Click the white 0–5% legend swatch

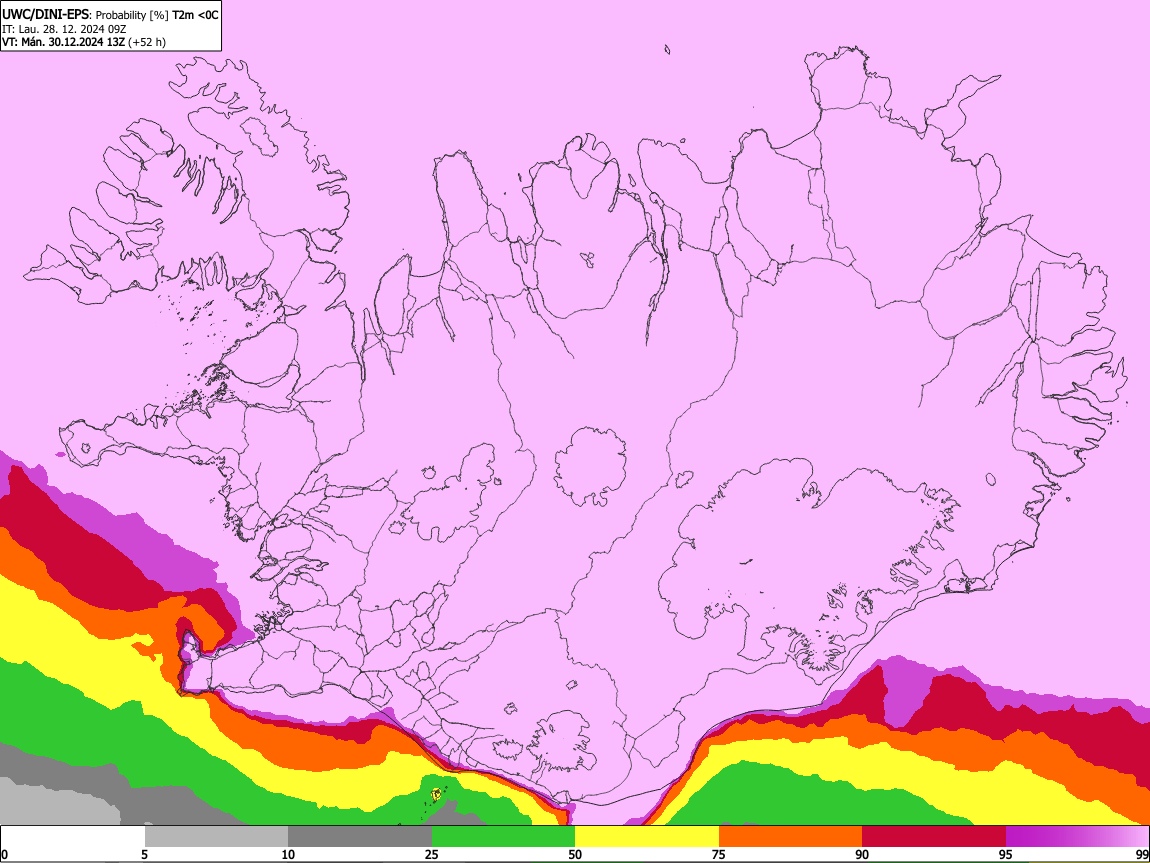[x=73, y=837]
